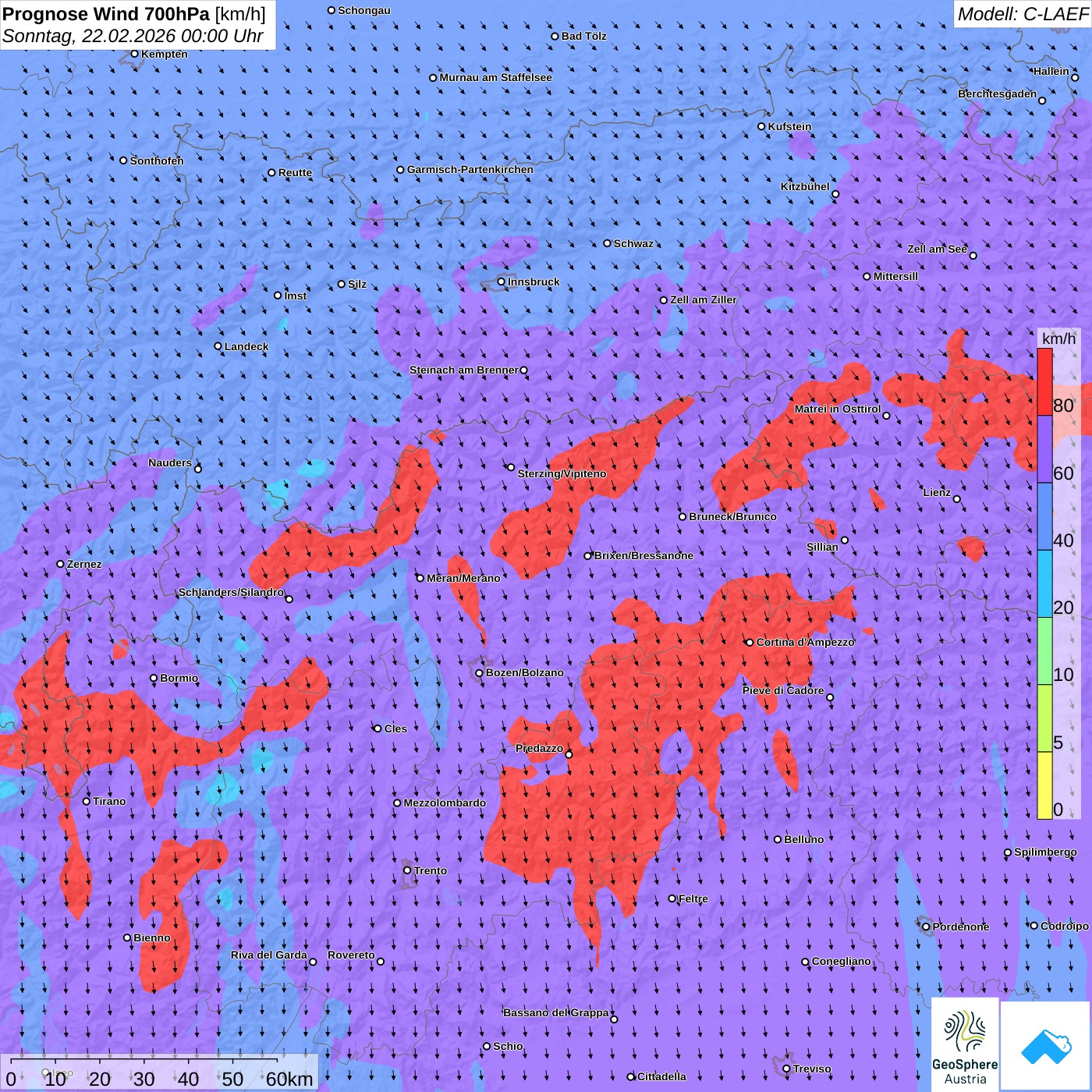Click the 'Bassano del Grappa' label
Image resolution: width=1092 pixels, height=1092 pixels.
[x=556, y=1012]
